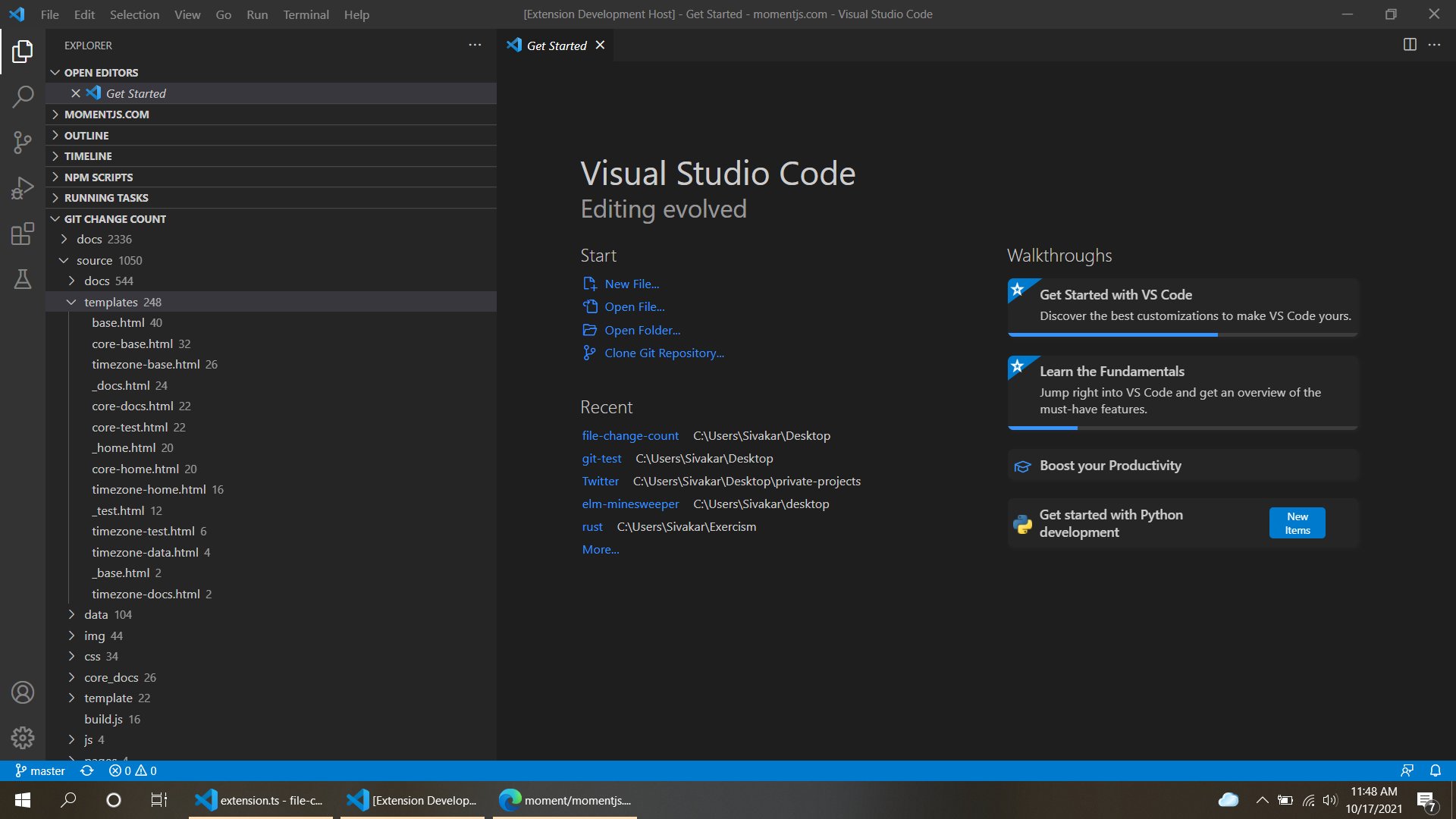Collapse the templates 248 folder

(x=71, y=303)
